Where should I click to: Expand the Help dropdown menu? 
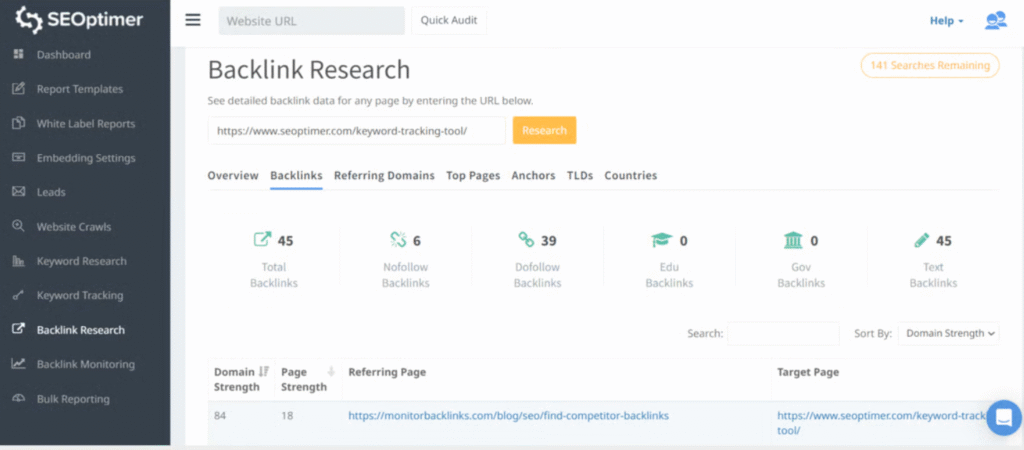(x=946, y=21)
